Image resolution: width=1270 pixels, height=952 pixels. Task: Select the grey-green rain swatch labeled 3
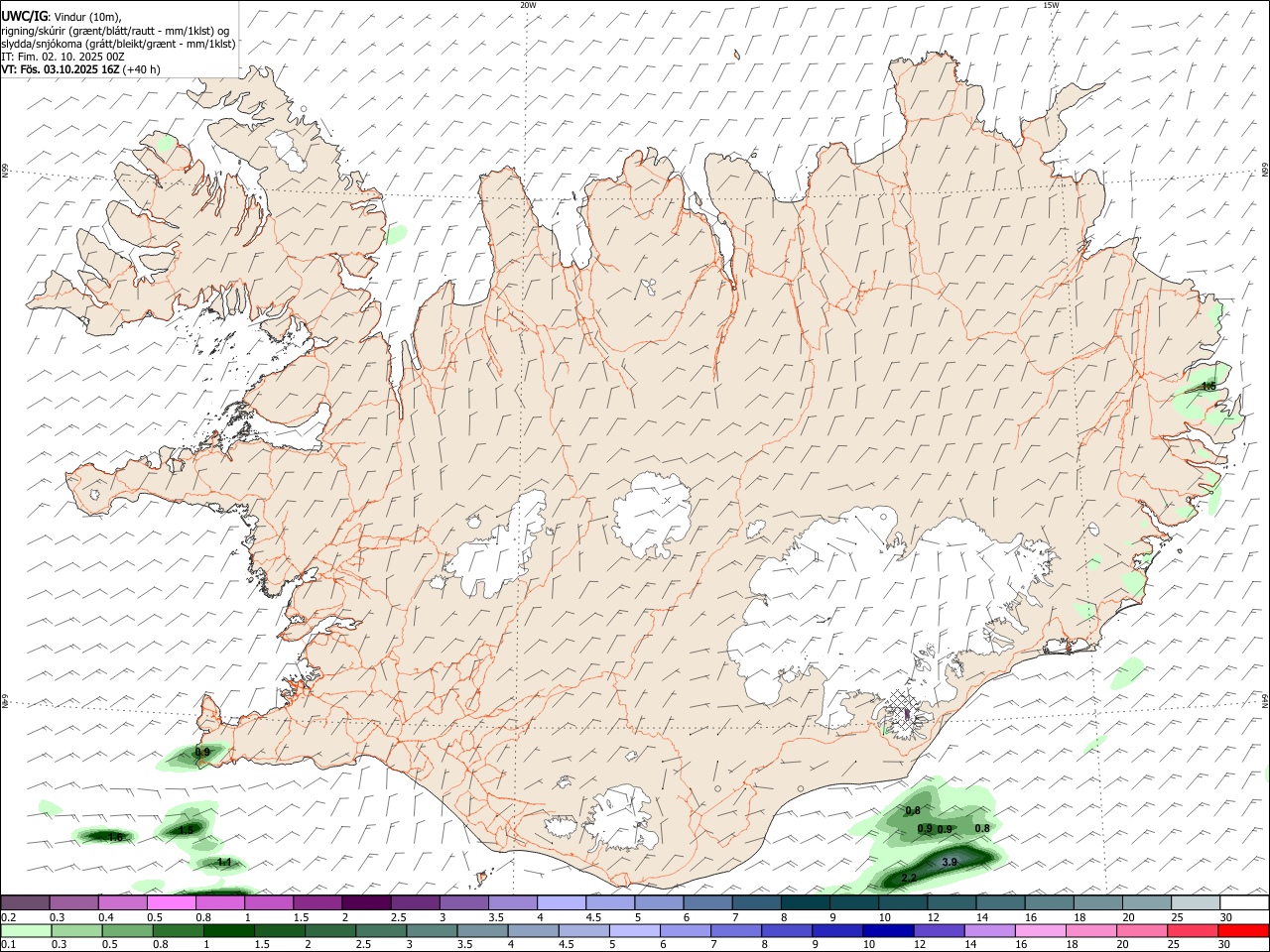point(433,930)
